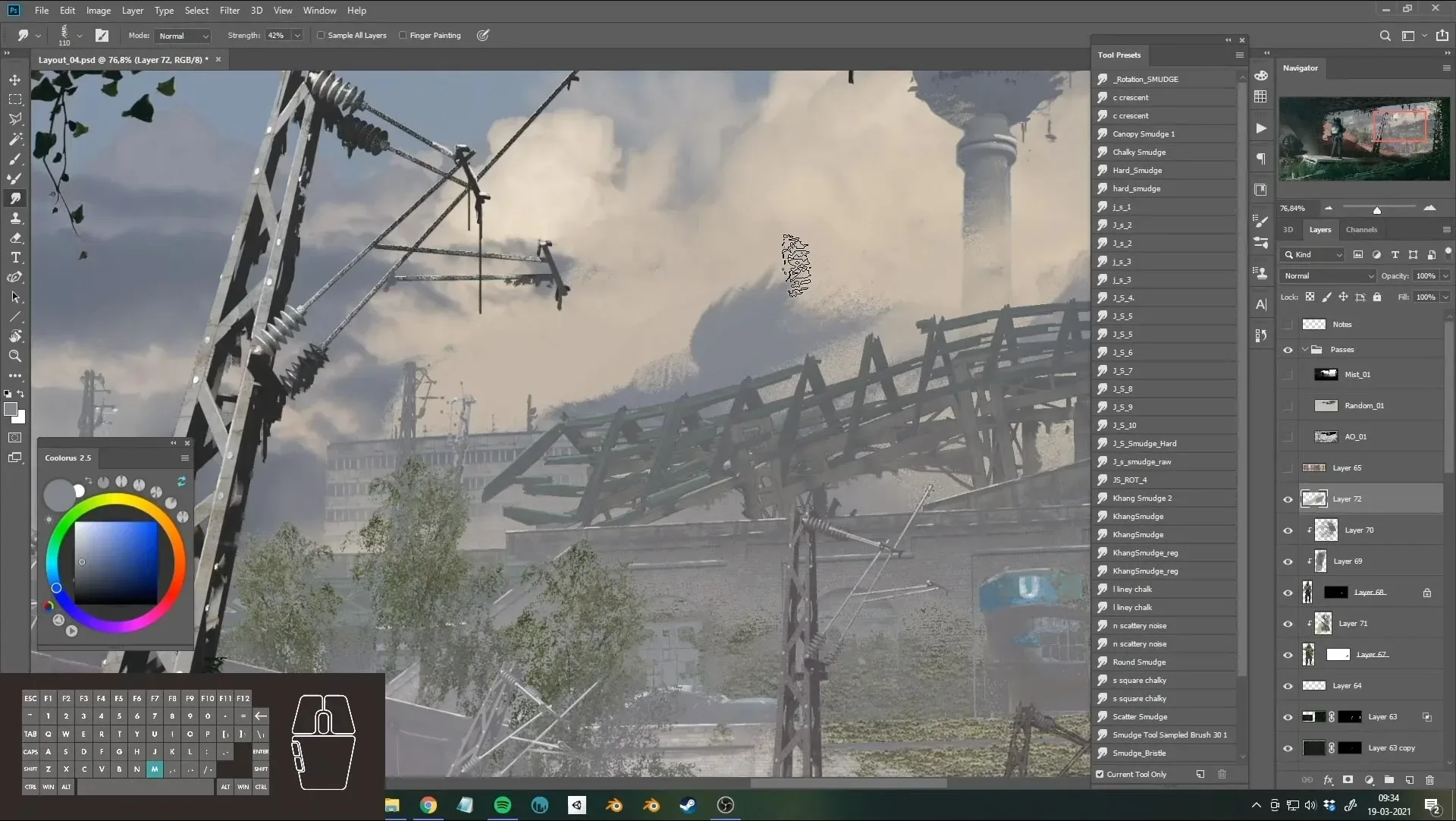Open the Select menu
The height and width of the screenshot is (821, 1456).
(x=196, y=11)
